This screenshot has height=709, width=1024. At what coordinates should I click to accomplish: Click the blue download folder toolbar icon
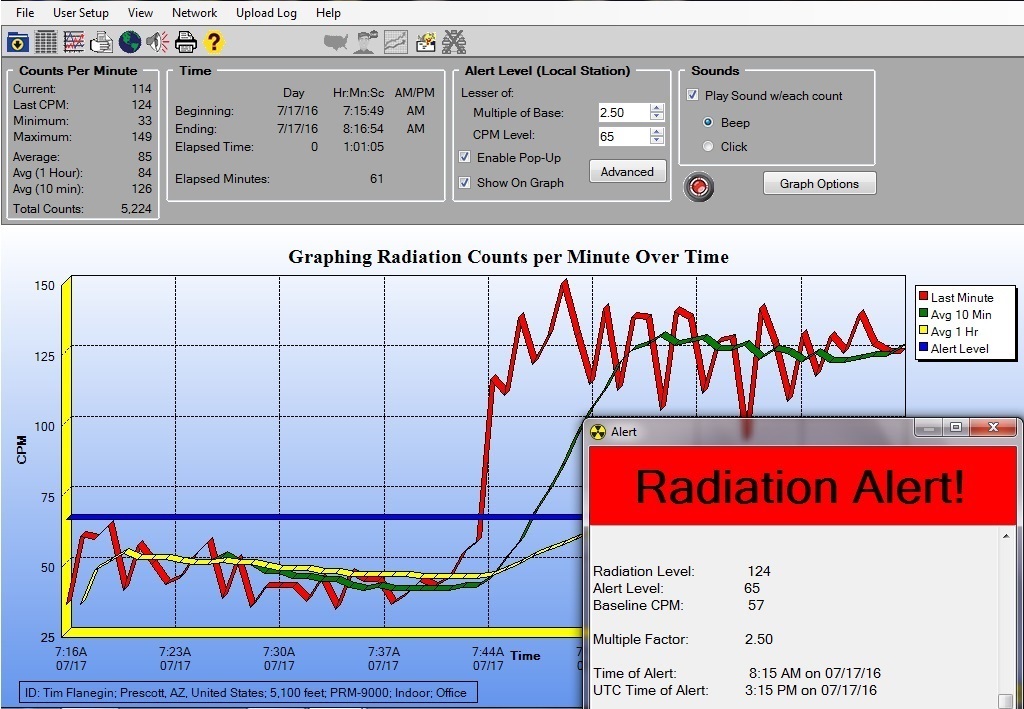pyautogui.click(x=18, y=42)
